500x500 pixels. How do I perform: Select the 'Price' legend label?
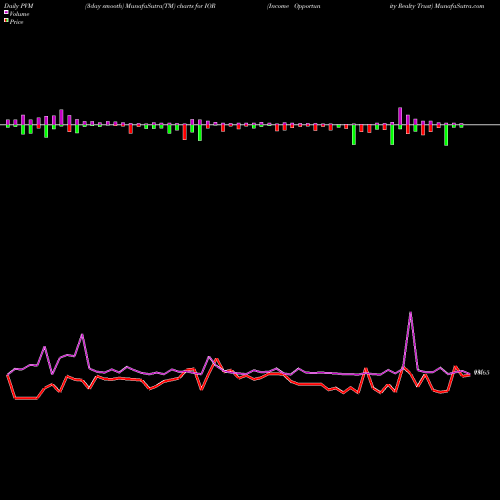[16, 22]
